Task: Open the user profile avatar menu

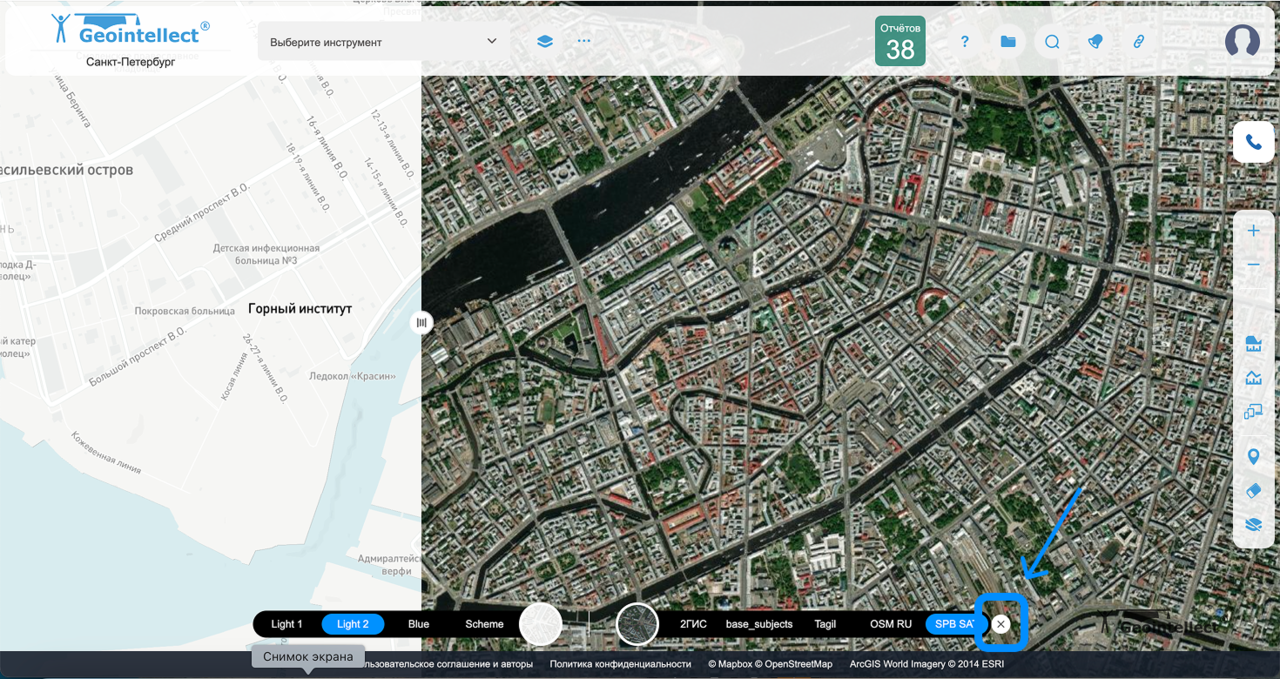Action: click(1242, 41)
